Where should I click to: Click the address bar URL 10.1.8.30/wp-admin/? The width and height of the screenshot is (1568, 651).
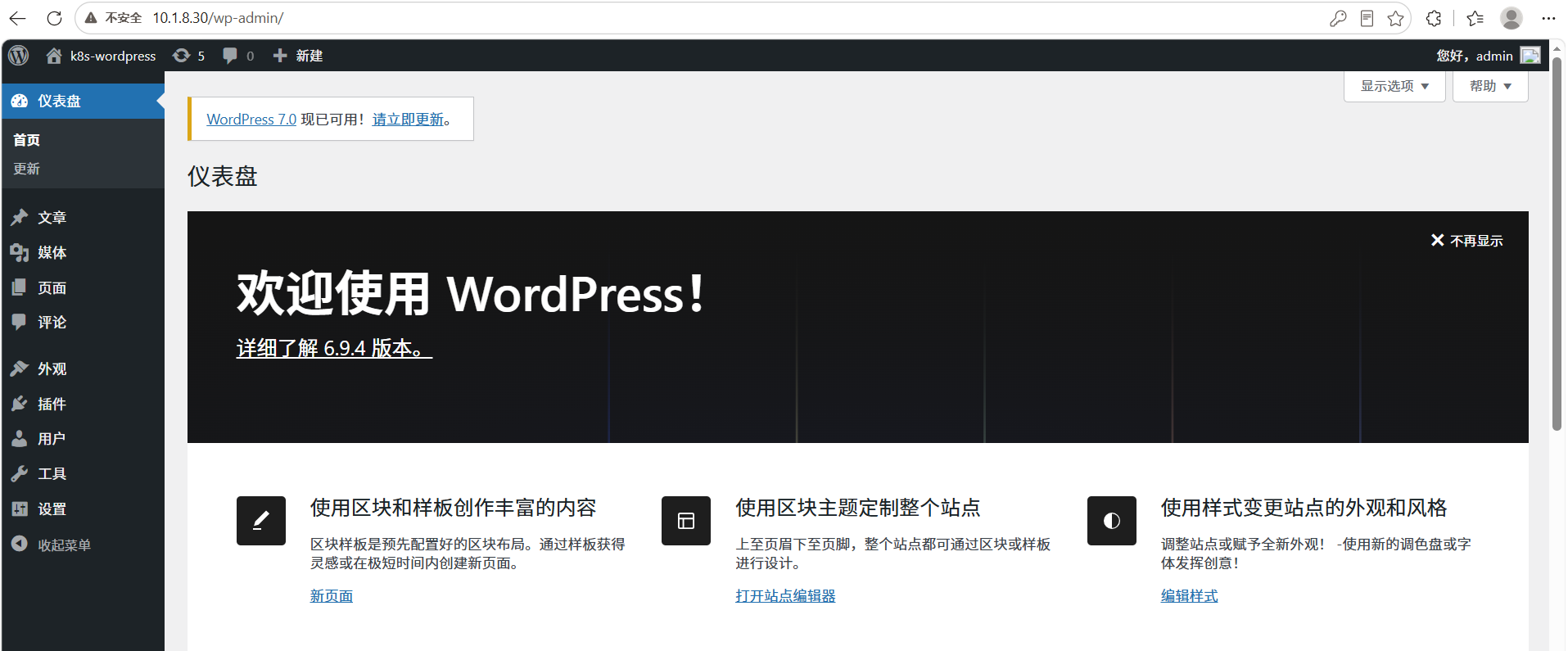[218, 18]
